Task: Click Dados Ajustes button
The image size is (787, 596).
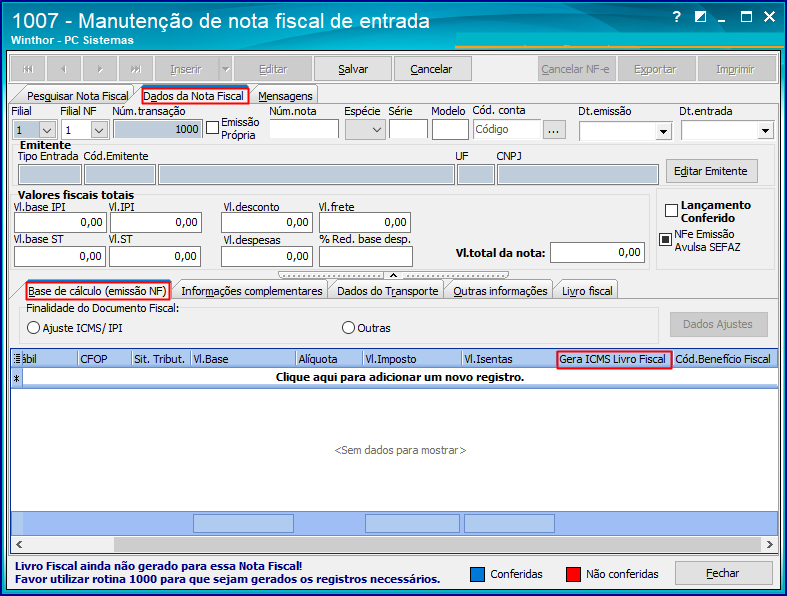Action: [x=718, y=324]
